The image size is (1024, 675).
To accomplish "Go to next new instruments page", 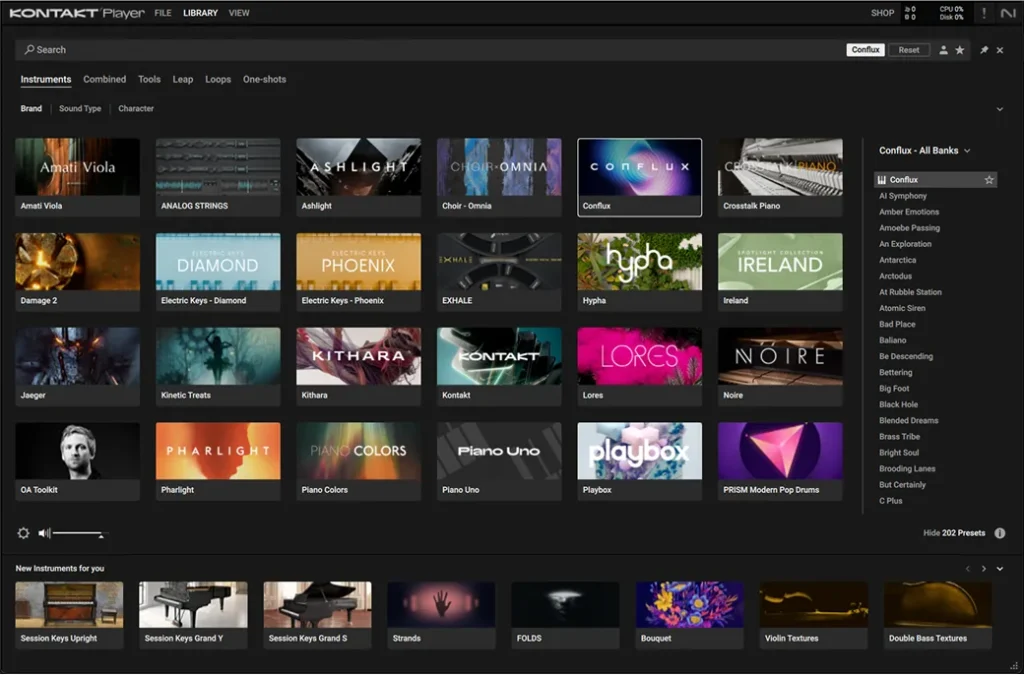I will [984, 569].
